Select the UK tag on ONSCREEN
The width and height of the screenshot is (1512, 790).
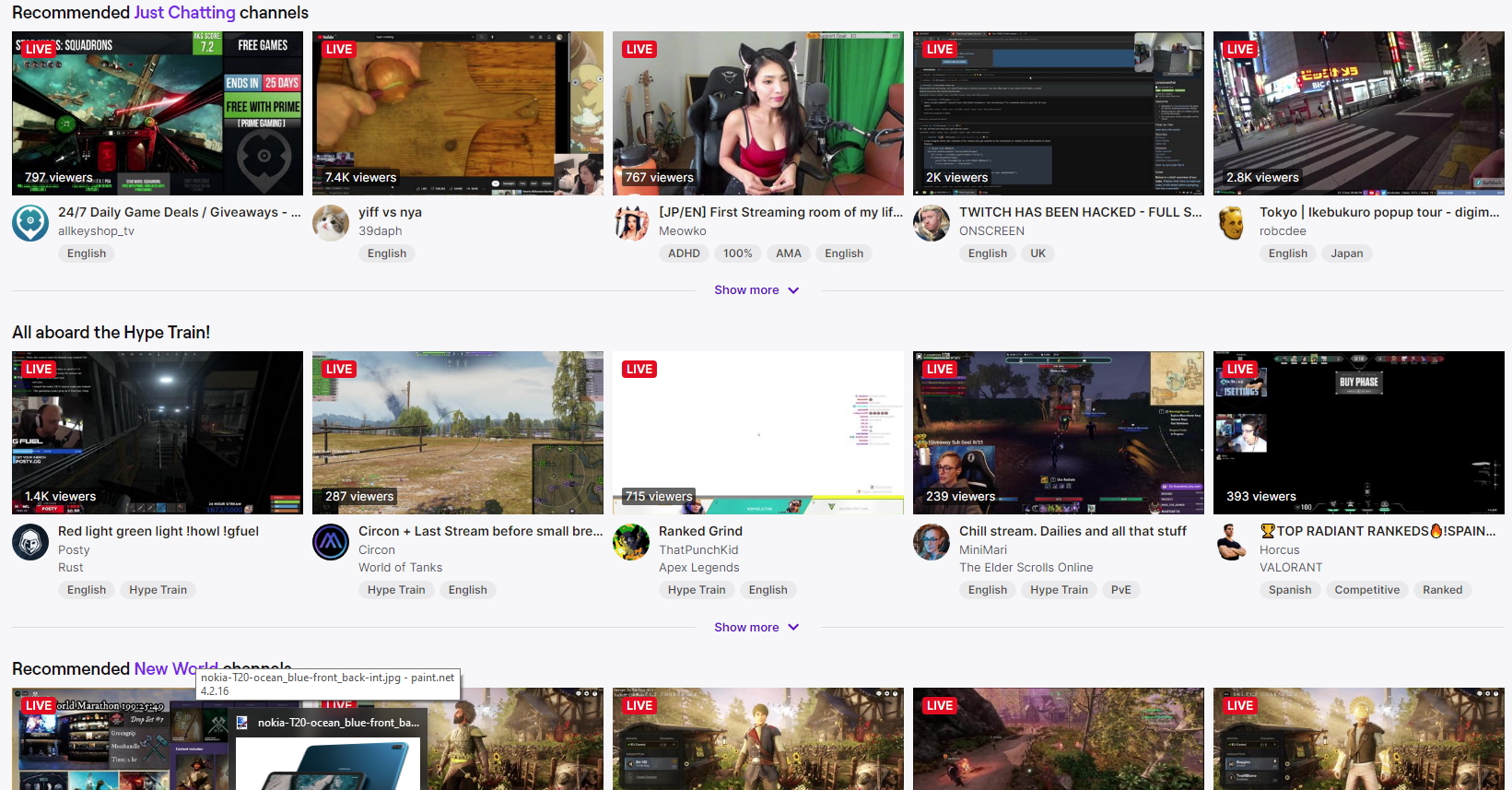coord(1038,254)
